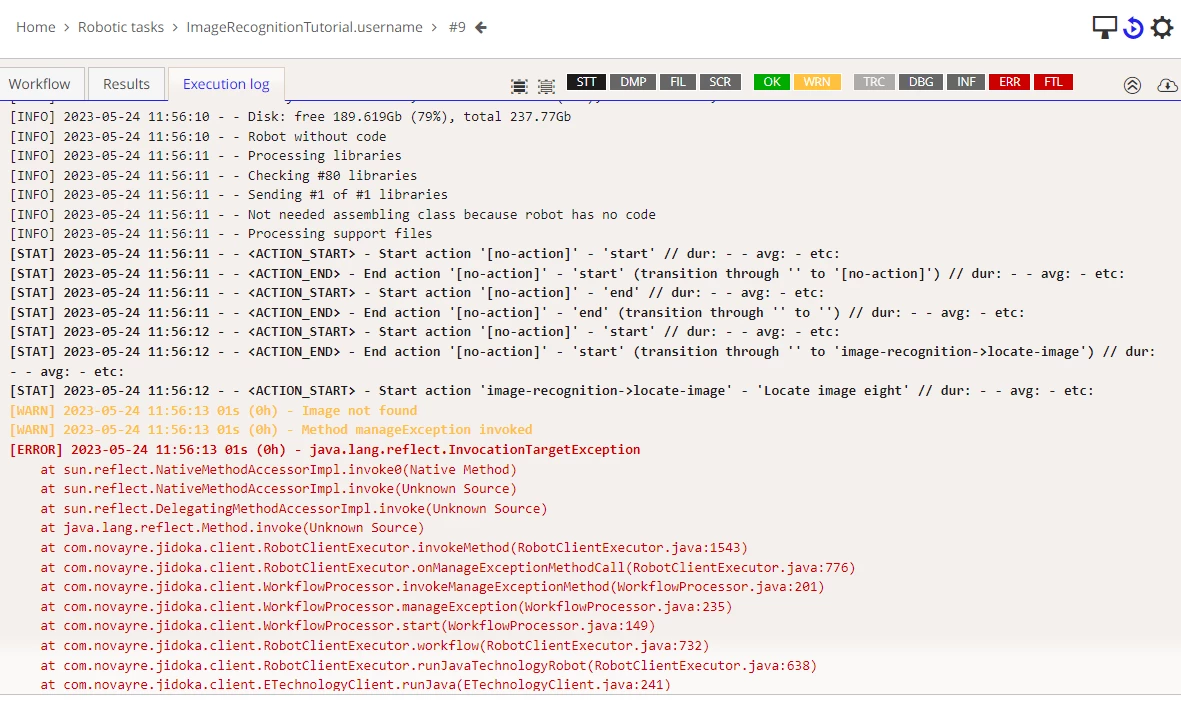The width and height of the screenshot is (1181, 708).
Task: Click WorkflowProcessor.java:149 stack trace line
Action: [x=348, y=626]
